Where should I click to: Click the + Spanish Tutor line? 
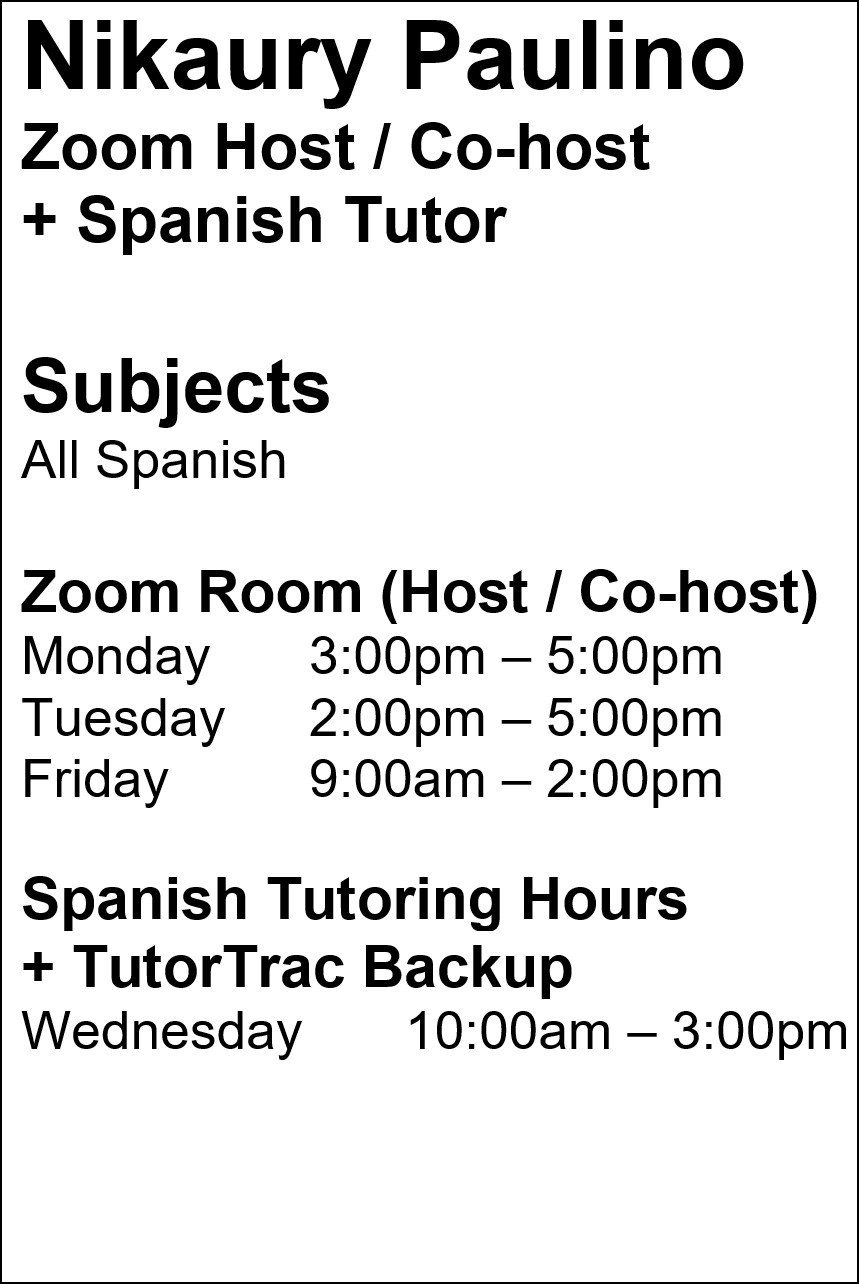[264, 221]
